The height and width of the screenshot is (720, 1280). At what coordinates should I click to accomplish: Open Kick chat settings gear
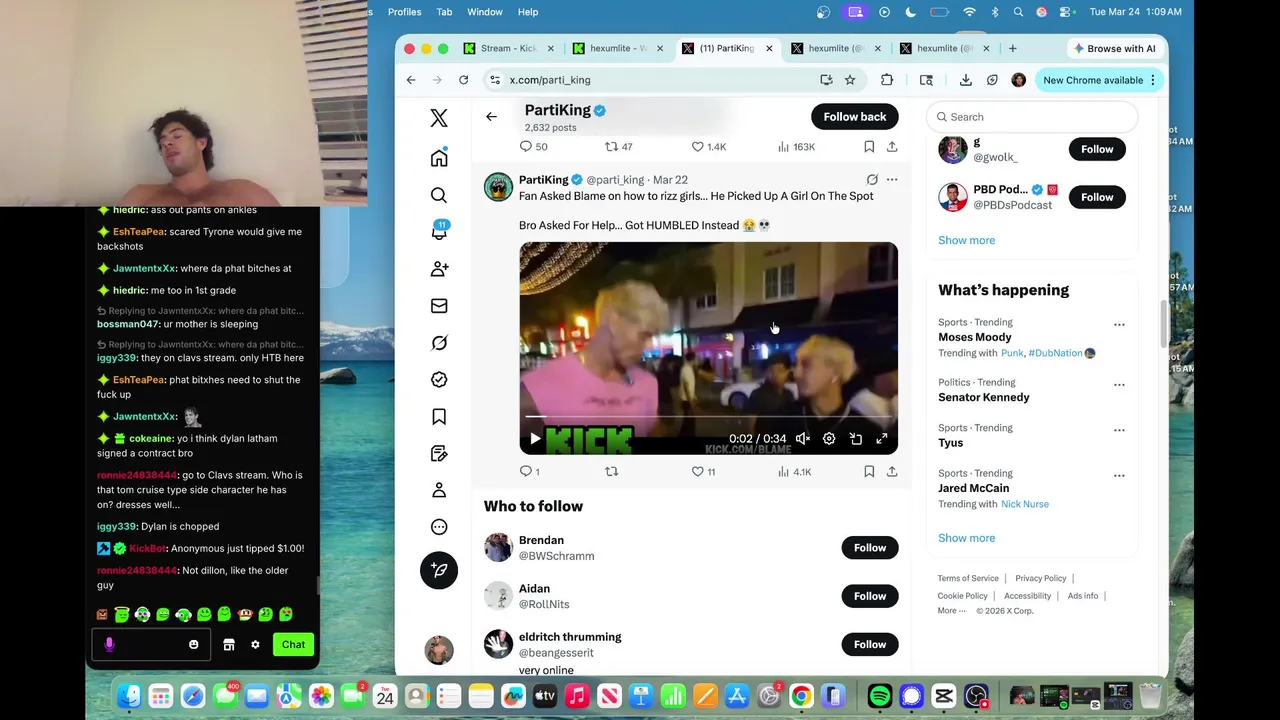(x=255, y=645)
